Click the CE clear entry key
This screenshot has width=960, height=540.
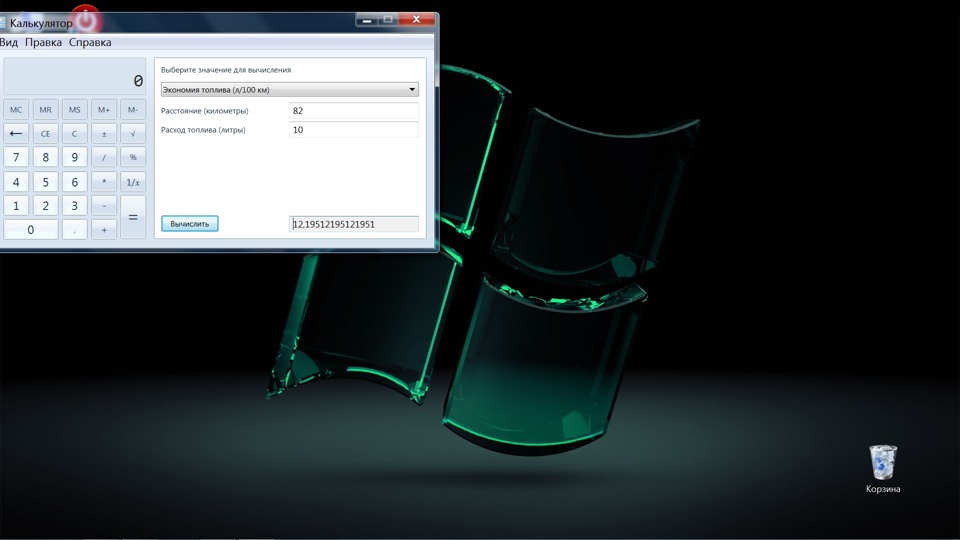point(45,133)
